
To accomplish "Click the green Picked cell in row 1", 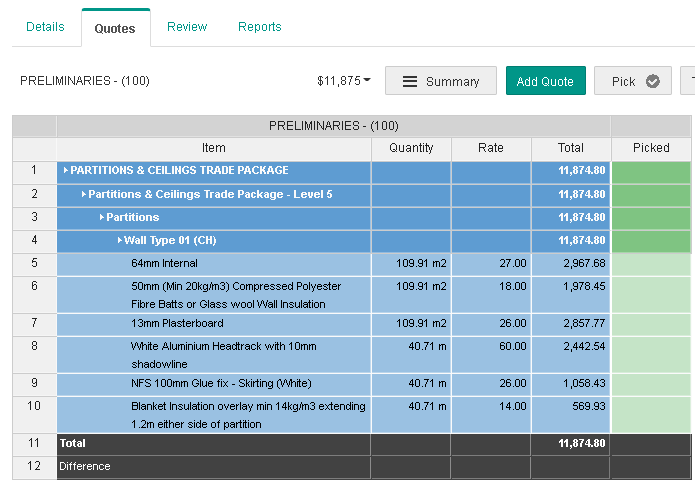I will tap(651, 171).
